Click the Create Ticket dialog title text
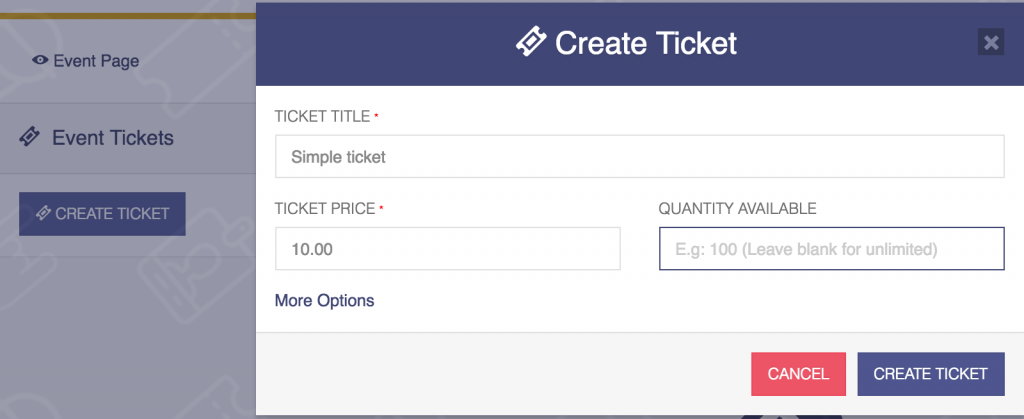Viewport: 1024px width, 419px height. coord(646,43)
